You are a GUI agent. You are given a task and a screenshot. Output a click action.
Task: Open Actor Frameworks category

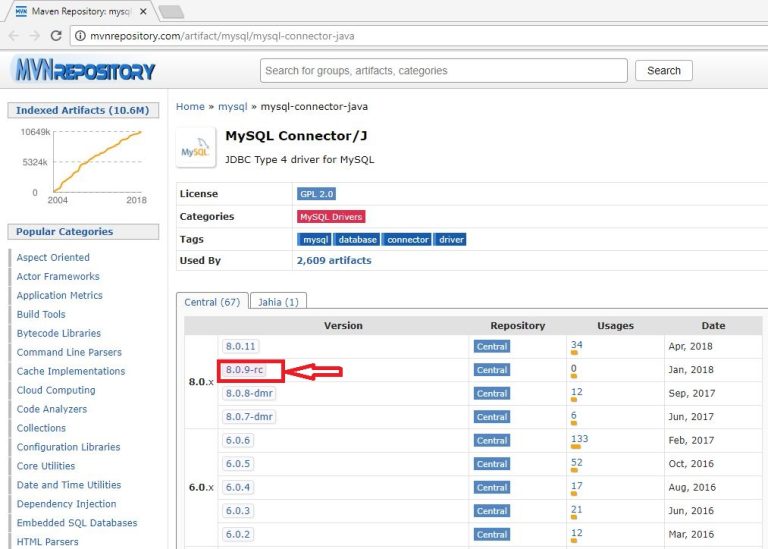(x=58, y=276)
